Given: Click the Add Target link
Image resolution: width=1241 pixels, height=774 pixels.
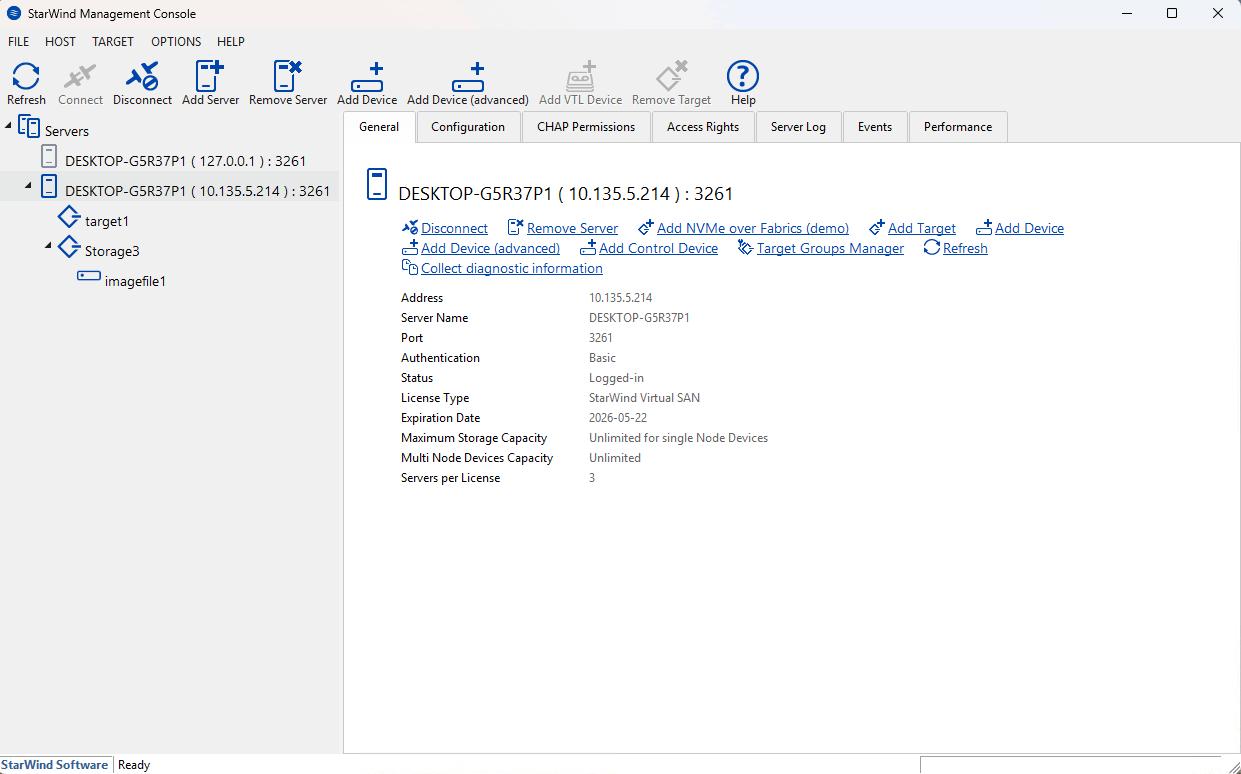Looking at the screenshot, I should pyautogui.click(x=922, y=228).
